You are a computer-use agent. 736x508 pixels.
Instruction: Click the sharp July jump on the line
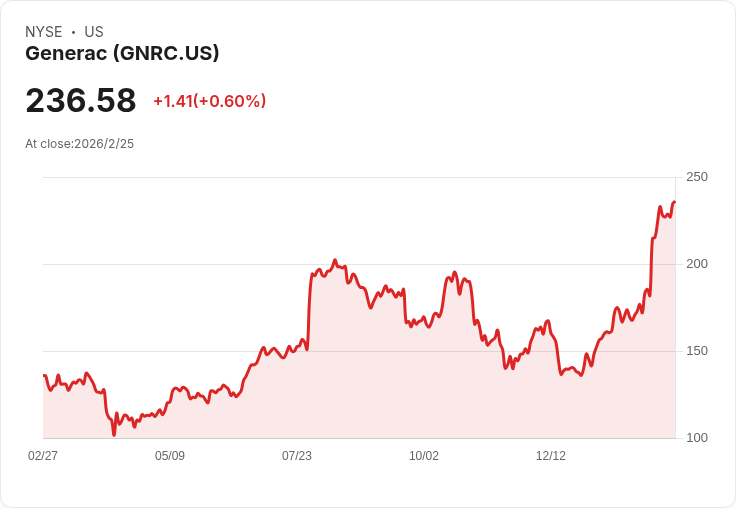point(309,310)
